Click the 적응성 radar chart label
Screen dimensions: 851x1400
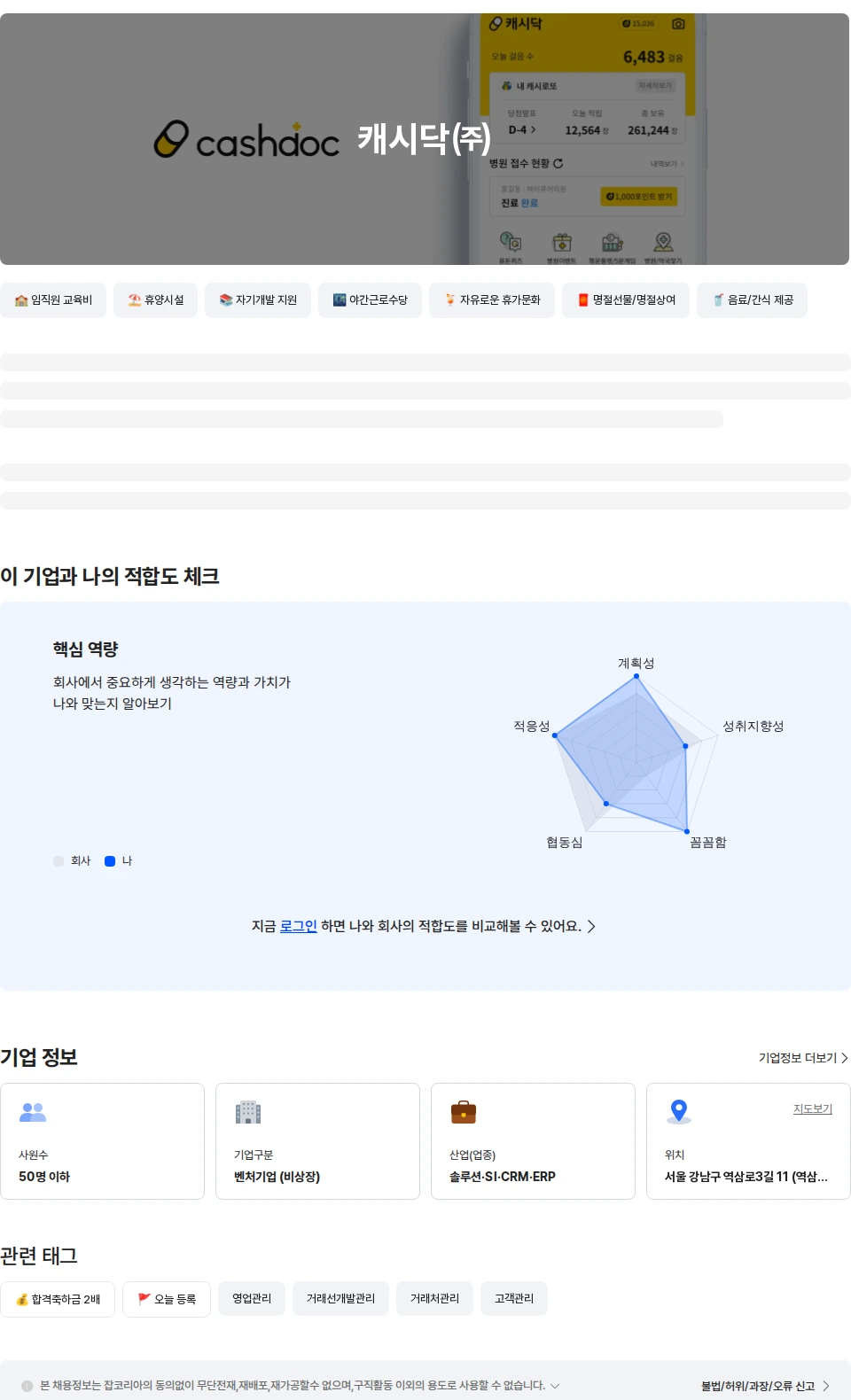[x=531, y=726]
